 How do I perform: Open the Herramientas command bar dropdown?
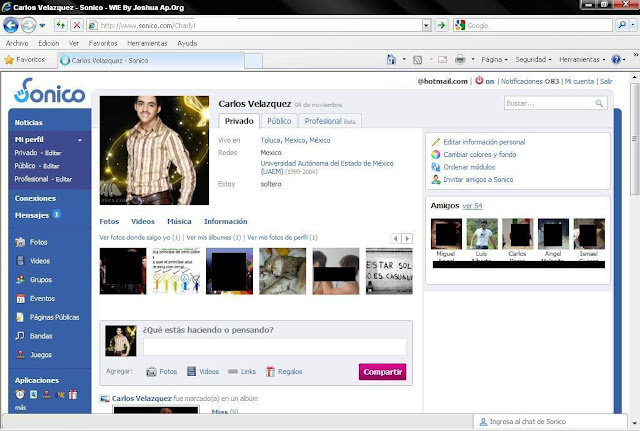click(582, 60)
